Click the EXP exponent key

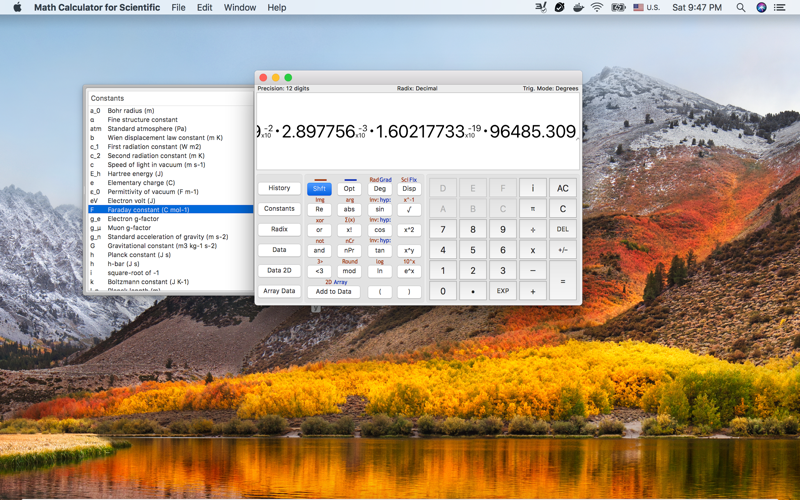pos(503,291)
